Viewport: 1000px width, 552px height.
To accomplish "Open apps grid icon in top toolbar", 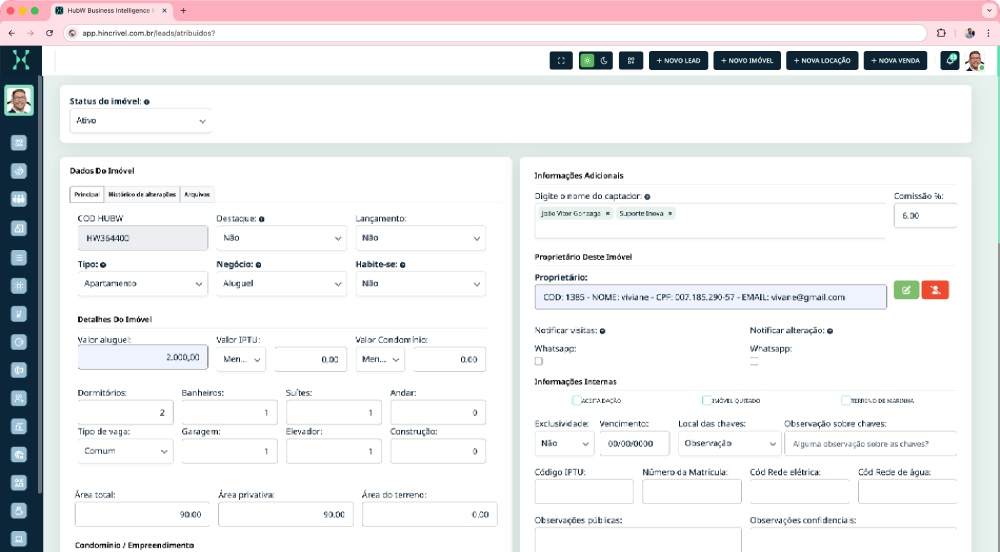I will tap(631, 61).
